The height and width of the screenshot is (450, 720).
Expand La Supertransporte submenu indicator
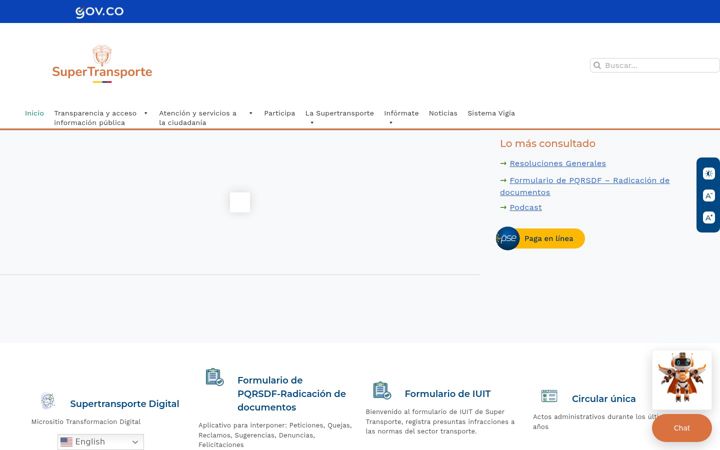click(312, 123)
